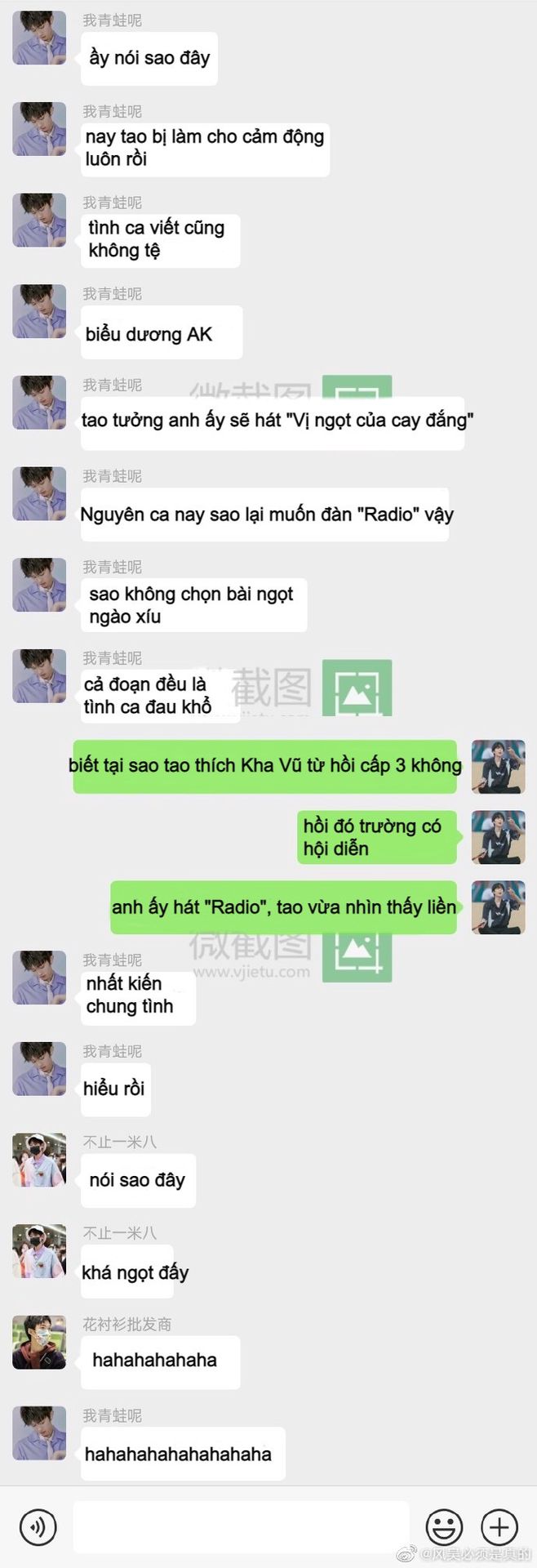The height and width of the screenshot is (1568, 537).
Task: Tap the voice message icon
Action: click(38, 1526)
